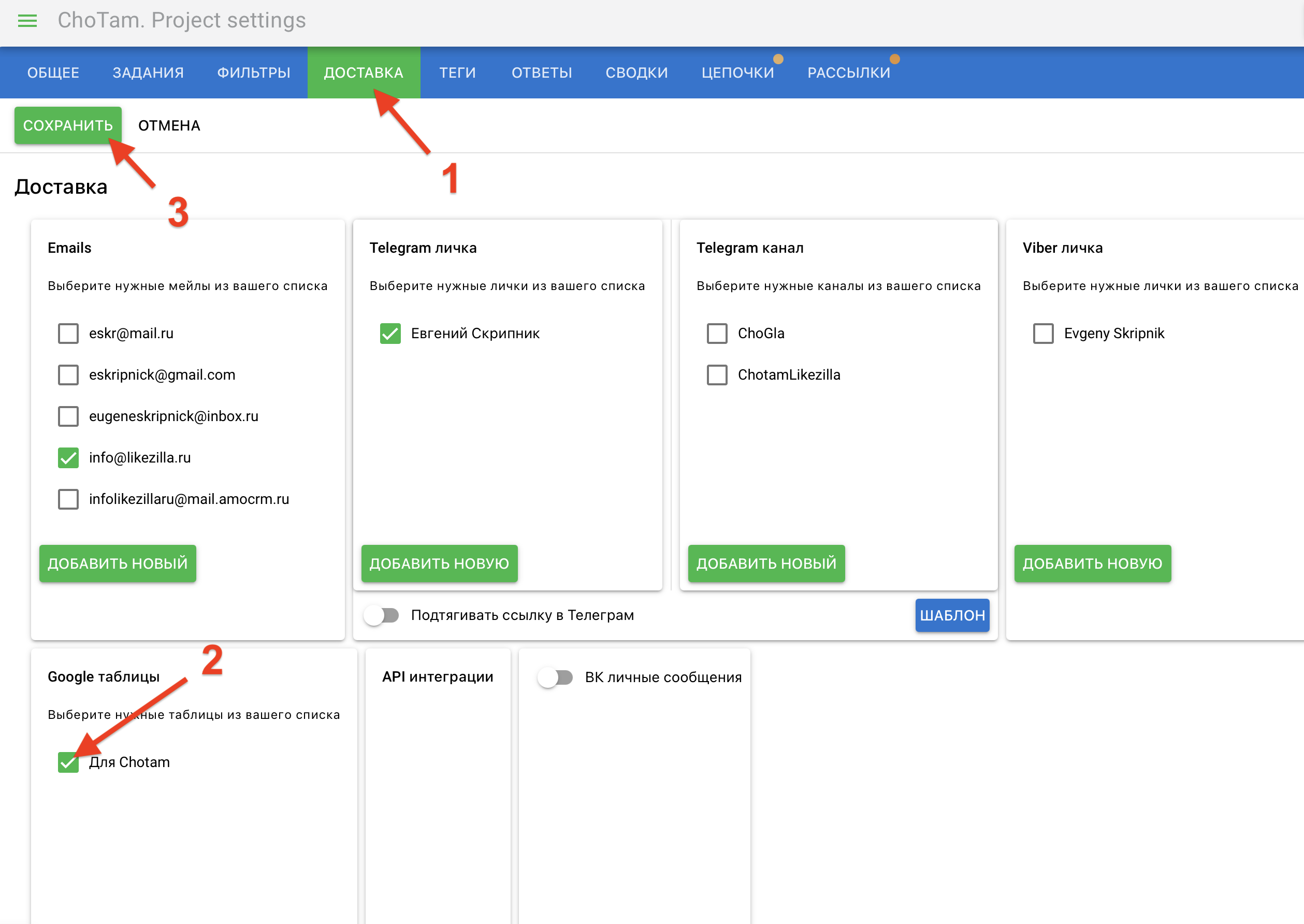Image resolution: width=1304 pixels, height=924 pixels.
Task: Check the eskr@mail.ru email checkbox
Action: (68, 334)
